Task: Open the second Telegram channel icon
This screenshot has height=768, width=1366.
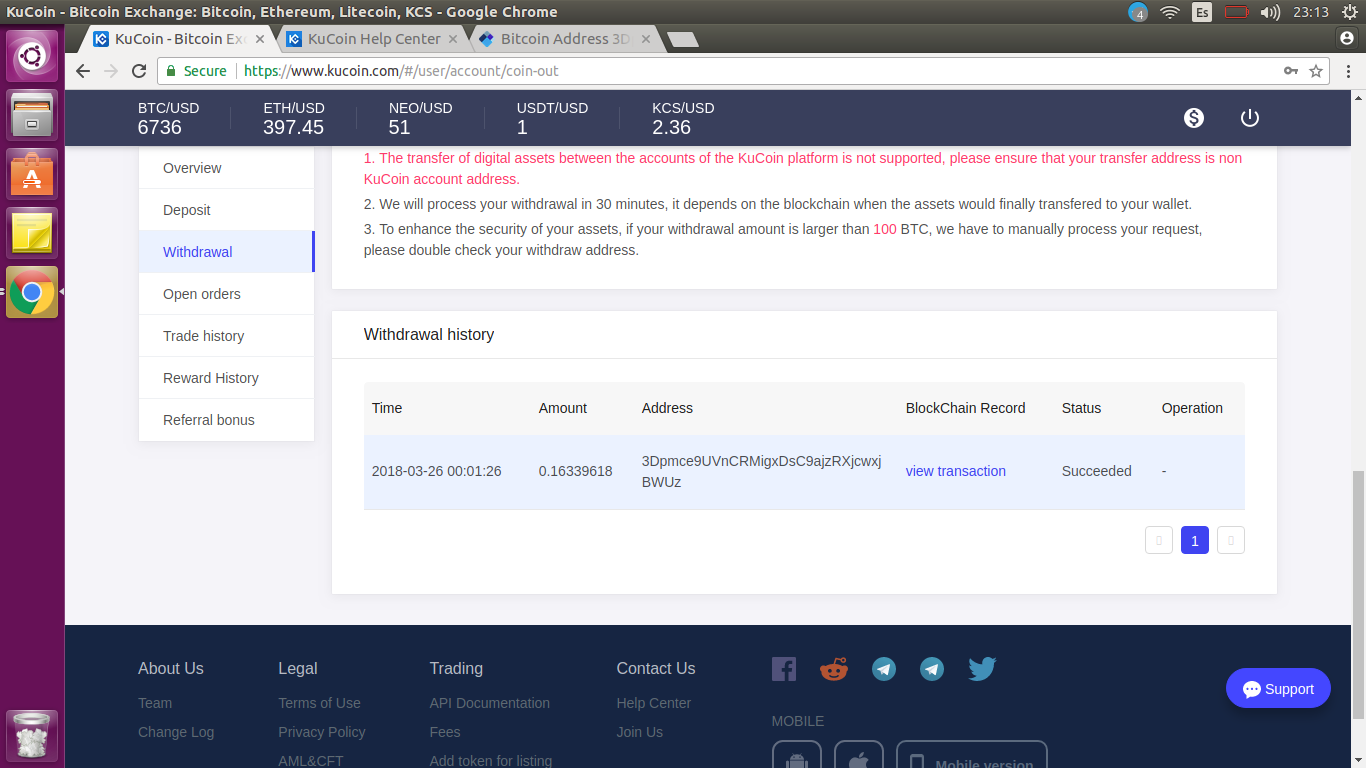Action: pyautogui.click(x=932, y=669)
